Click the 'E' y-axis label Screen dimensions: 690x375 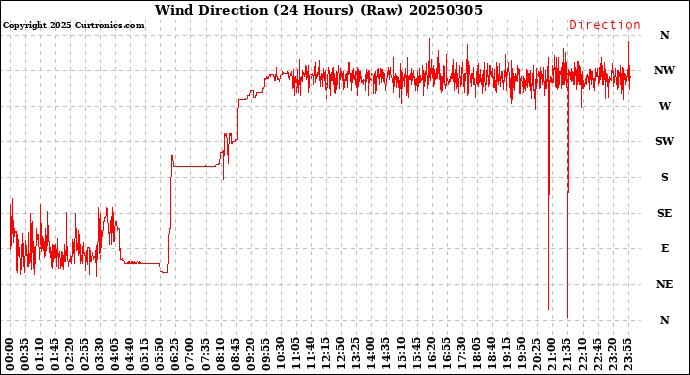(664, 248)
